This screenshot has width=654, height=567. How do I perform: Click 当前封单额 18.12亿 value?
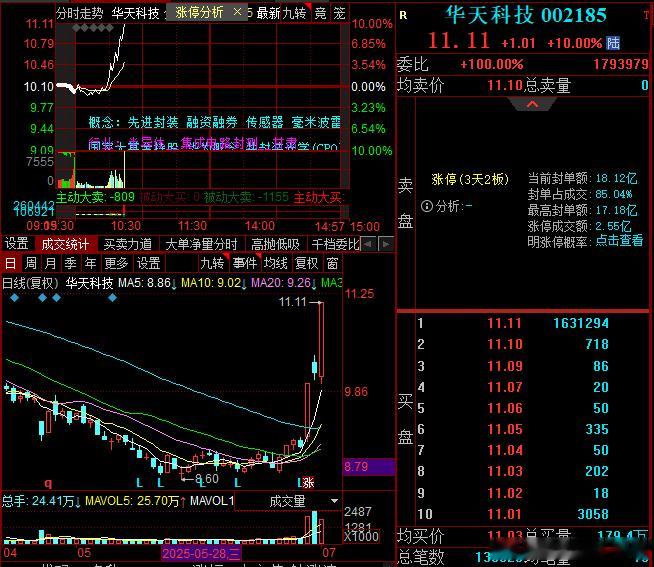coord(616,179)
